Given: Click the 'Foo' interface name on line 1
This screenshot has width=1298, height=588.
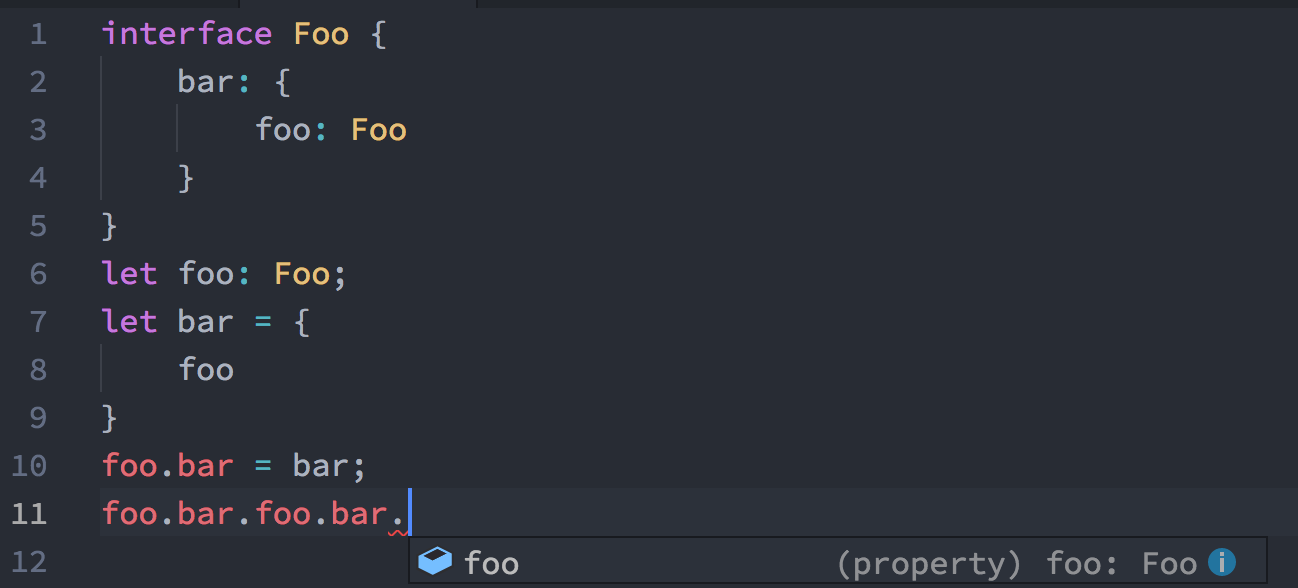Looking at the screenshot, I should (321, 34).
